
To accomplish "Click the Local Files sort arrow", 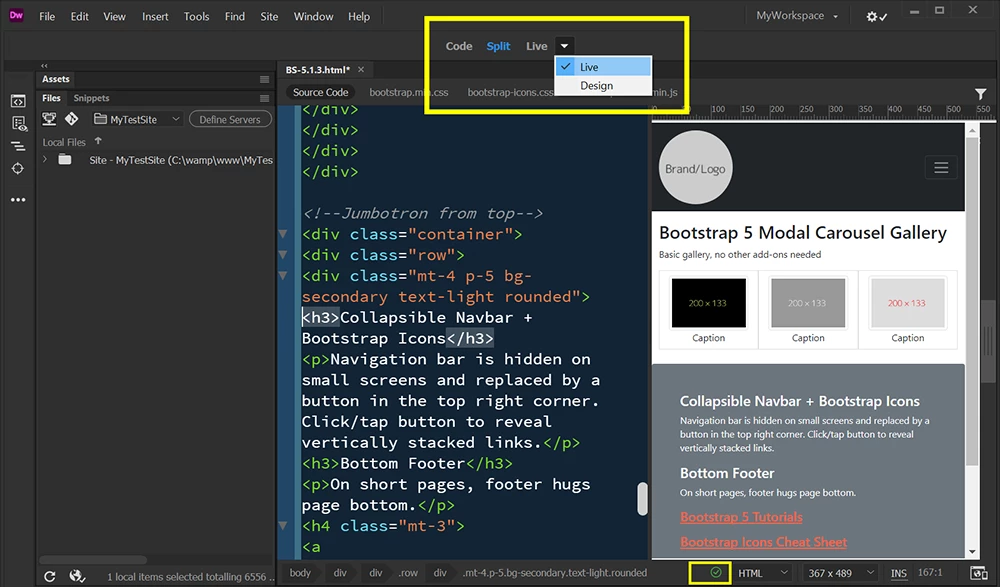I will [98, 141].
